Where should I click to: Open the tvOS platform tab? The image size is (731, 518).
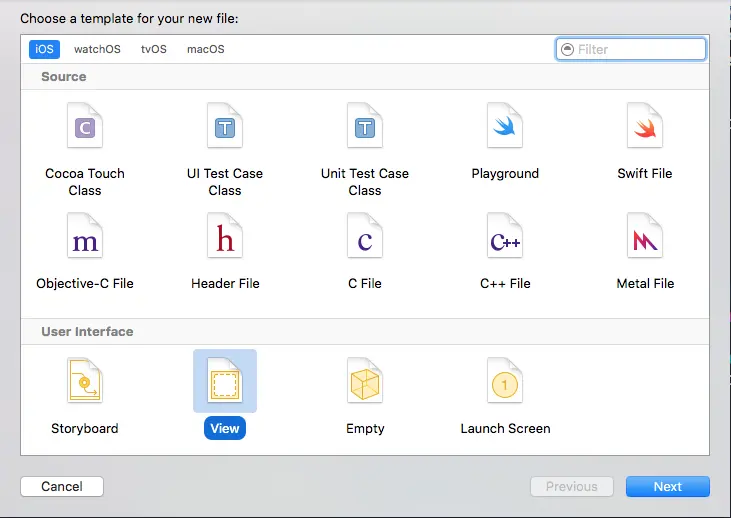(154, 49)
